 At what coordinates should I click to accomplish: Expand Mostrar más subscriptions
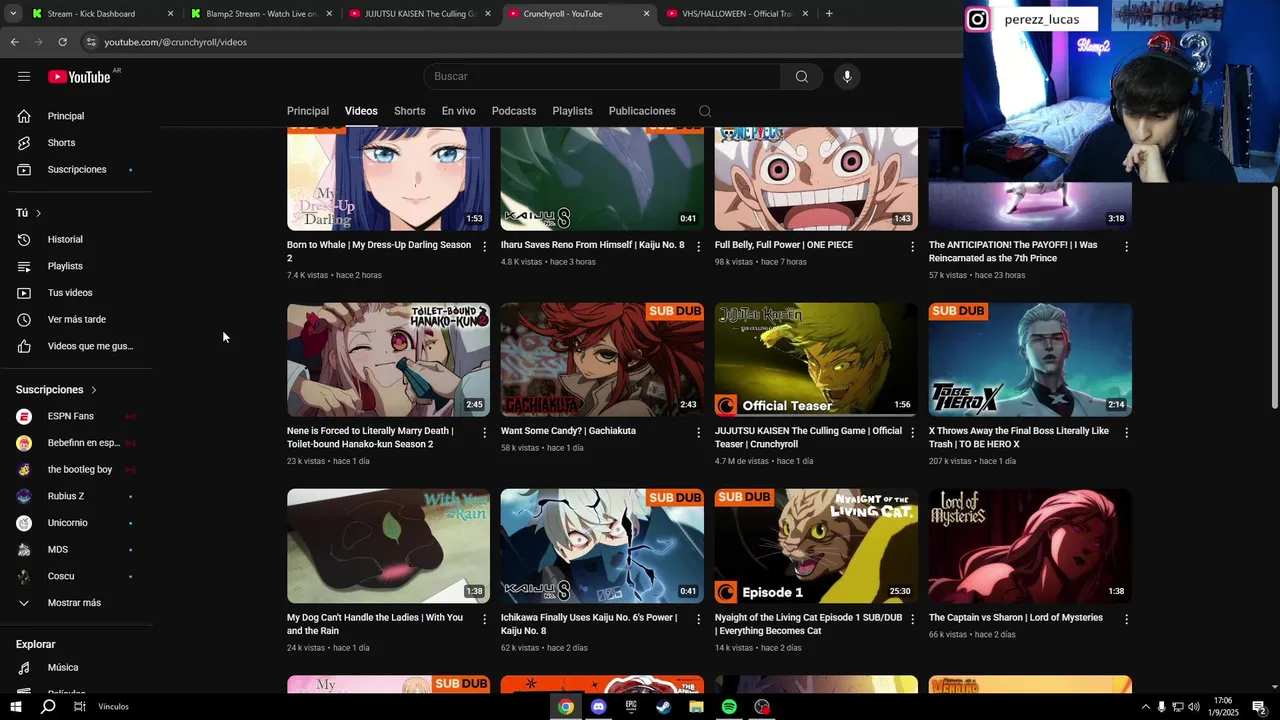pos(76,603)
